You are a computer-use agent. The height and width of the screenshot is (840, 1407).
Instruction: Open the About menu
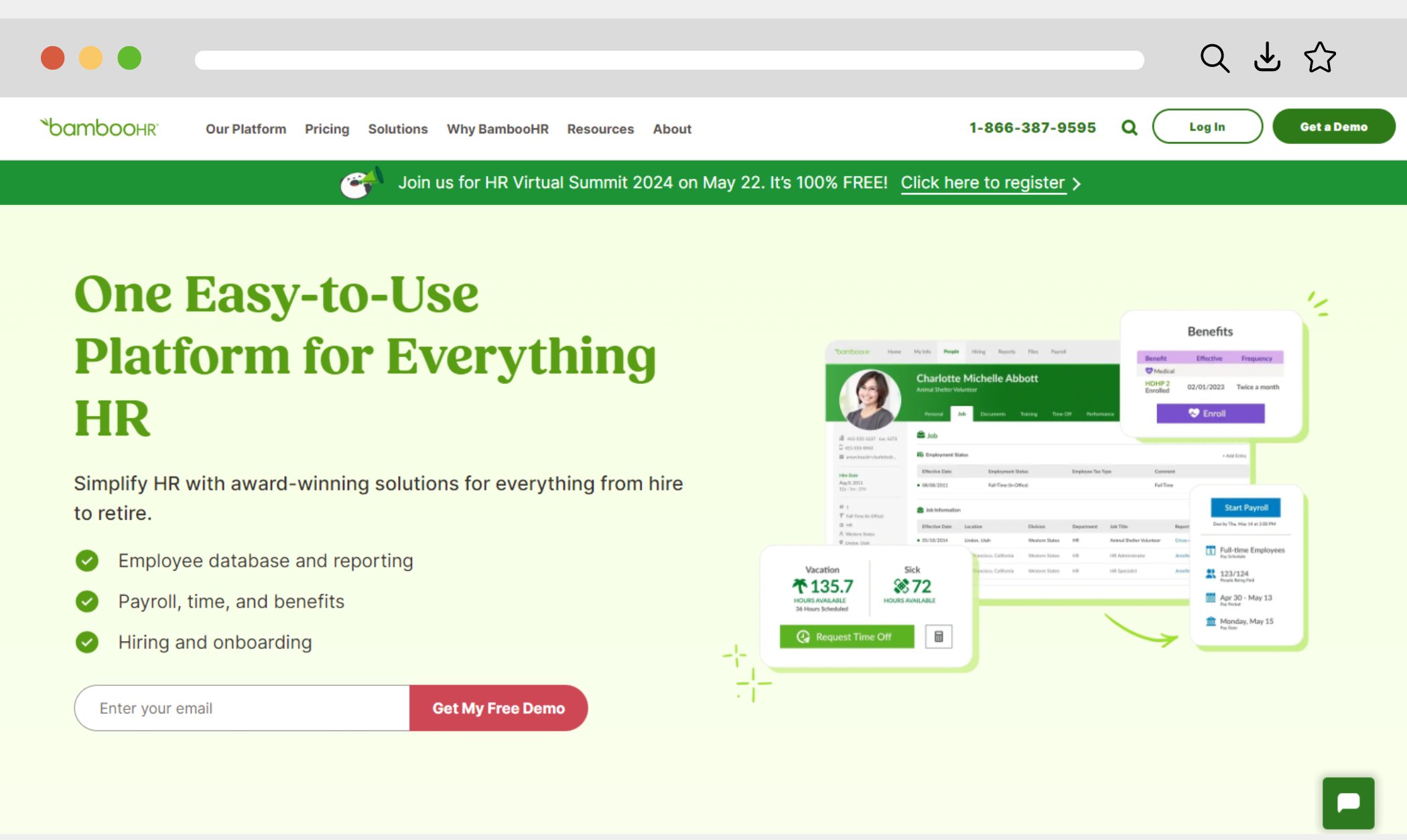672,129
